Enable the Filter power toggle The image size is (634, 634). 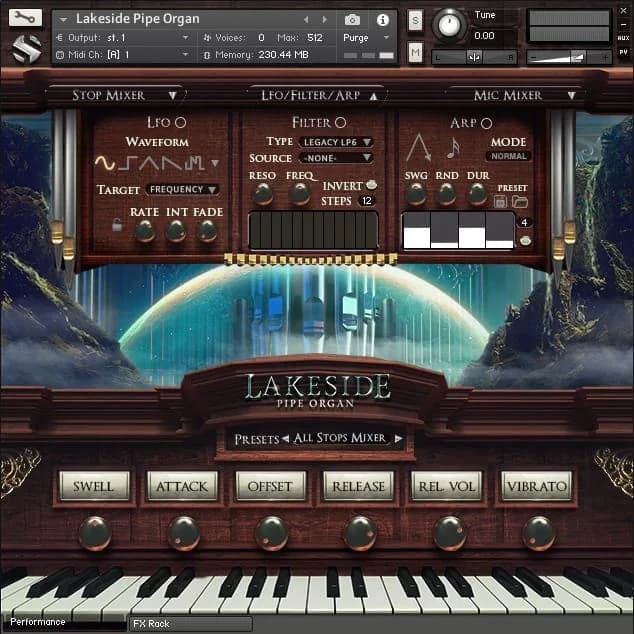[x=340, y=123]
